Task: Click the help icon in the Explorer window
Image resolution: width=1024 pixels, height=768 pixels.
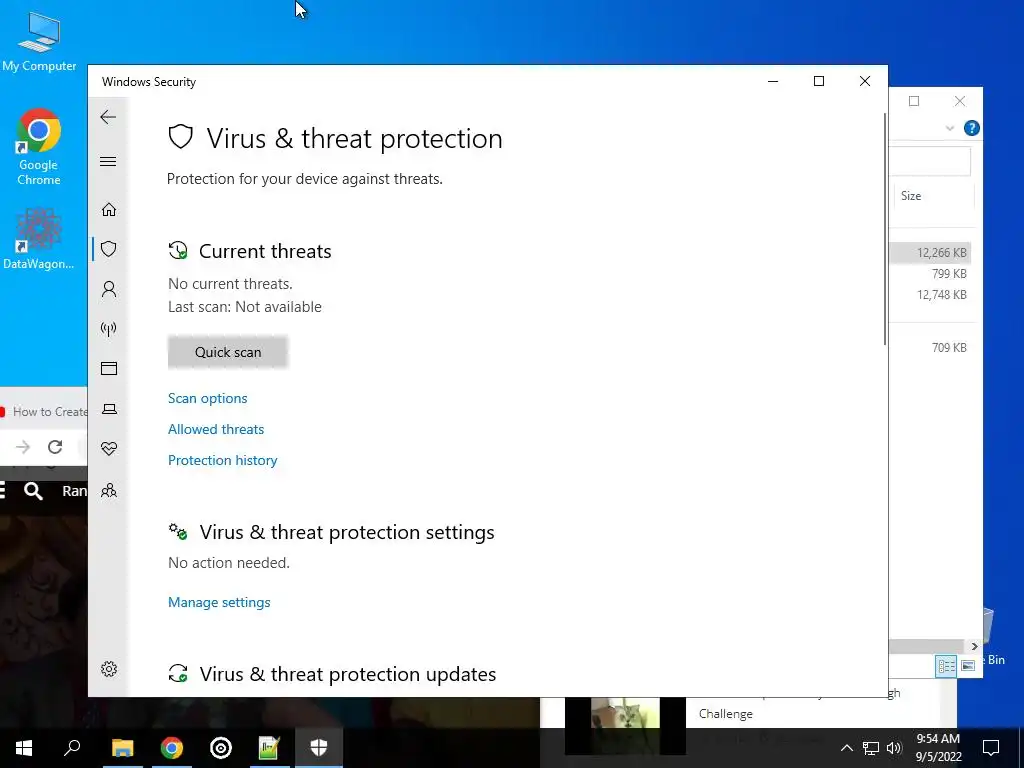Action: pos(972,128)
